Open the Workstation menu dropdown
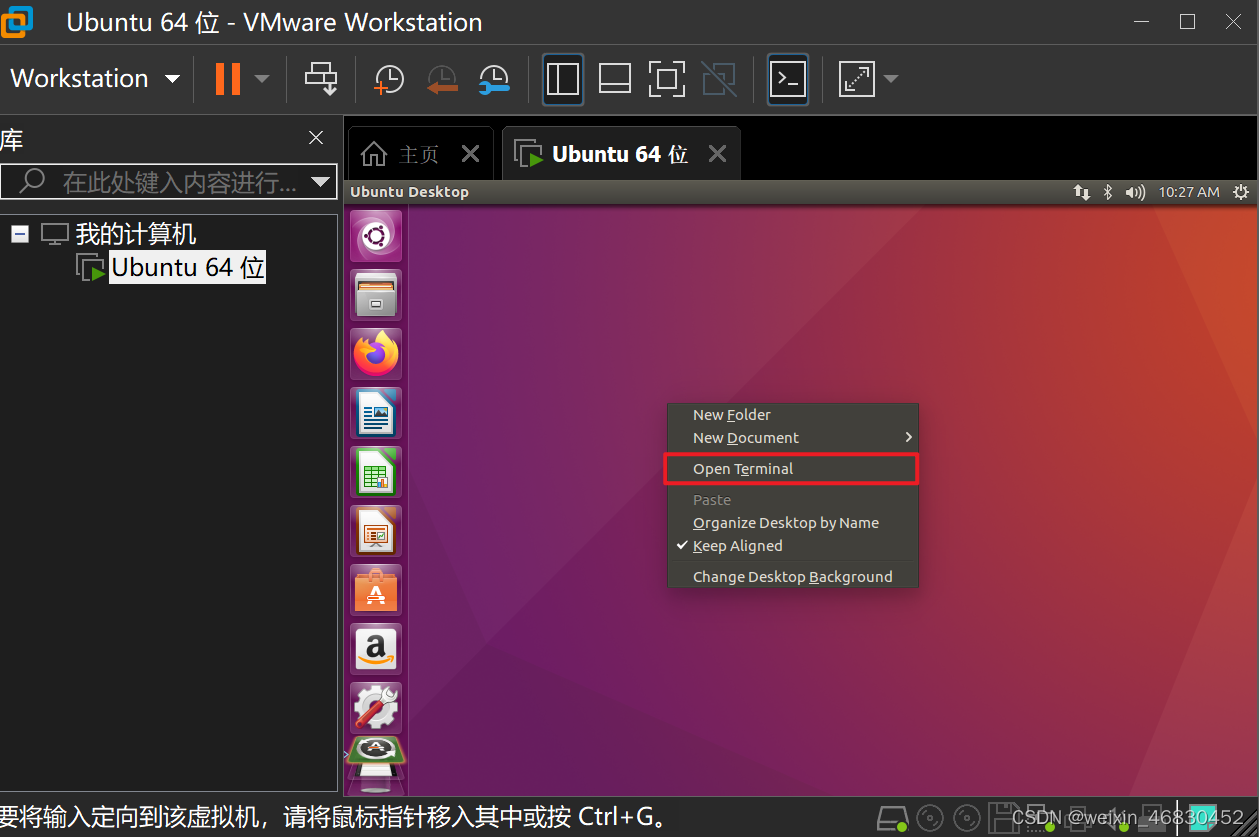1259x837 pixels. (95, 78)
